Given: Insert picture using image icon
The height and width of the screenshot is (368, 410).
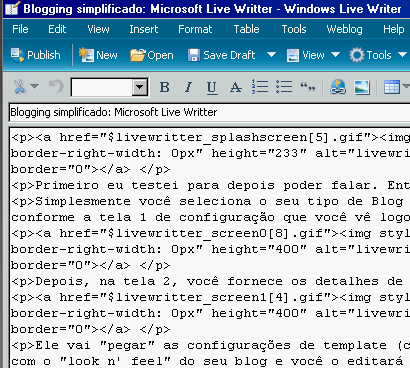Looking at the screenshot, I should [362, 87].
